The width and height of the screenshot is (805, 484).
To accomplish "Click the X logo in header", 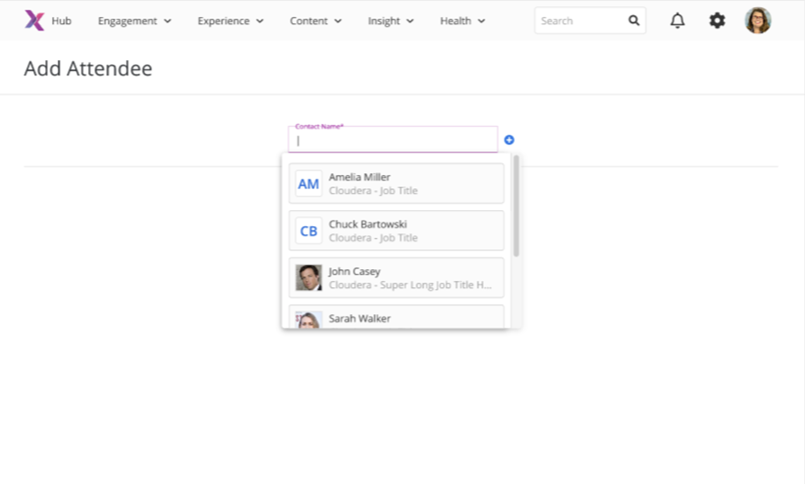I will point(34,20).
